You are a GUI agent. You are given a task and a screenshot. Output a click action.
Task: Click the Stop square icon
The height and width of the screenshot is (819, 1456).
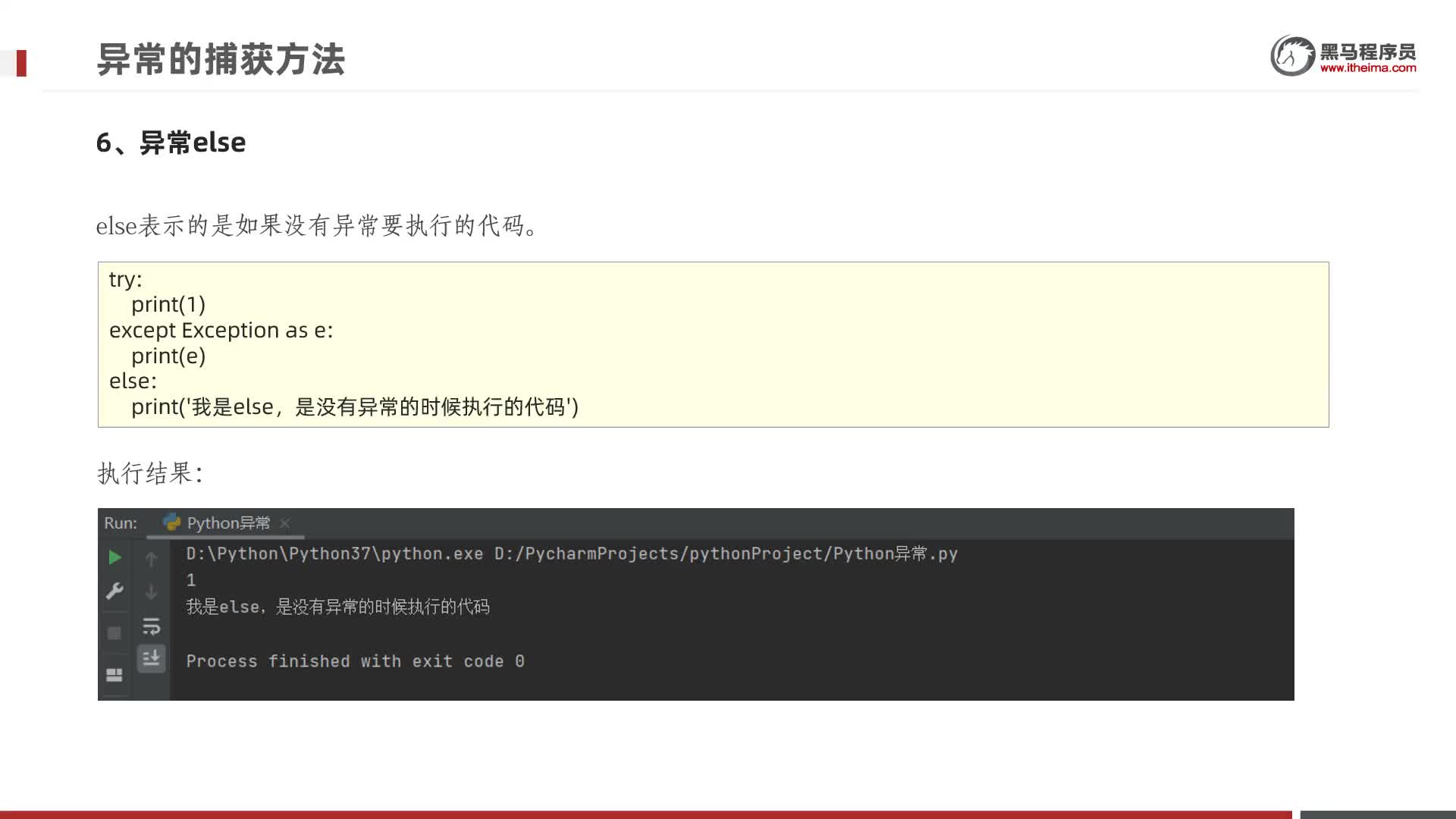(115, 633)
